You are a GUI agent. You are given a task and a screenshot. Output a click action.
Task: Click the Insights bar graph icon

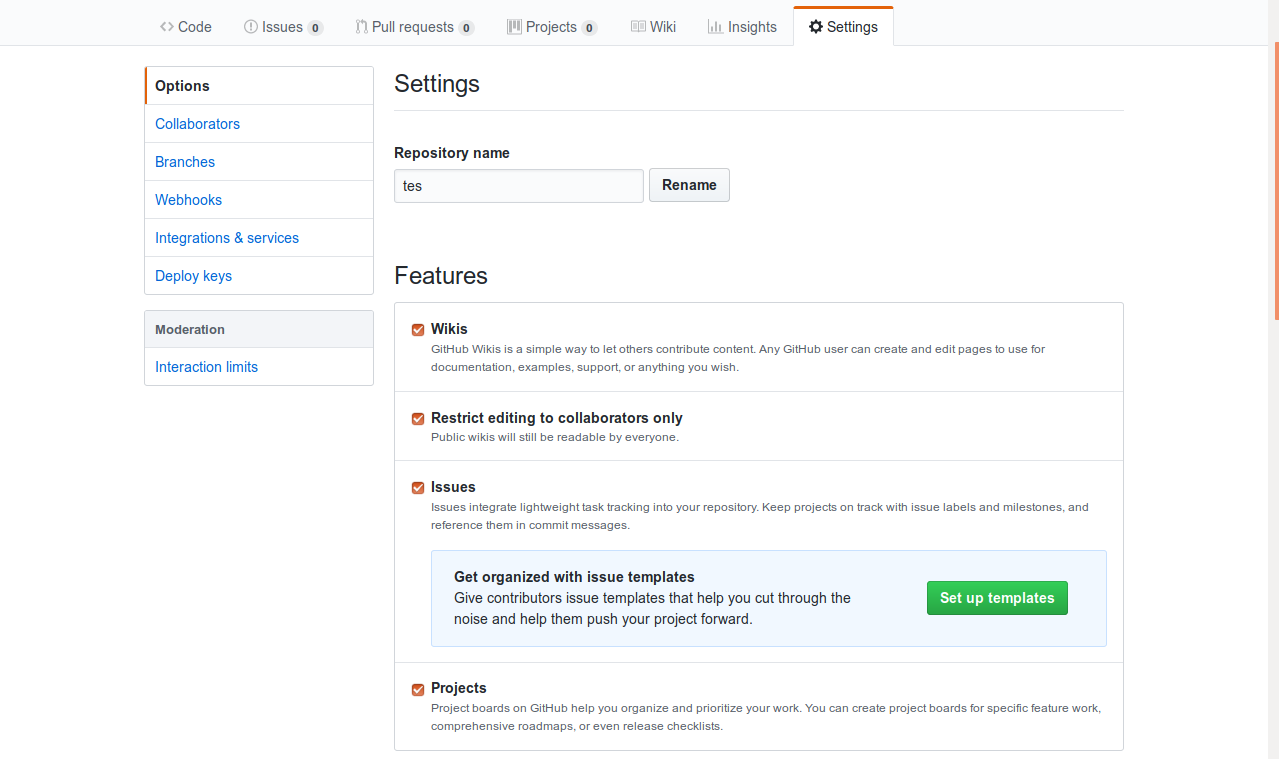pos(715,27)
